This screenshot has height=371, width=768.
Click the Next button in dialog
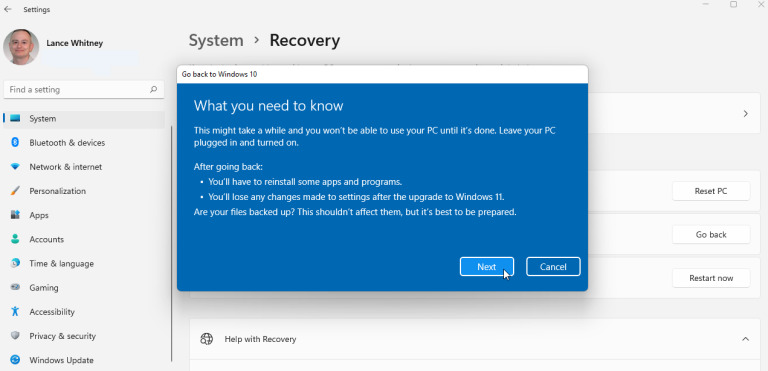click(486, 267)
